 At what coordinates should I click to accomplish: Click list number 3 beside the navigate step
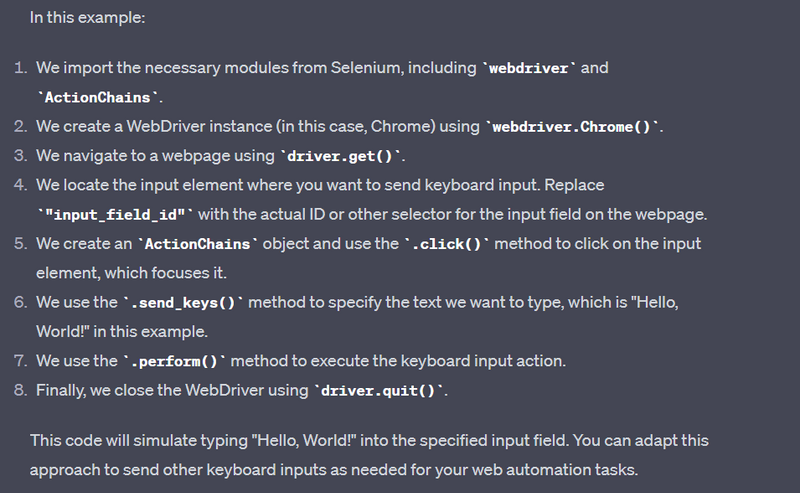21,157
